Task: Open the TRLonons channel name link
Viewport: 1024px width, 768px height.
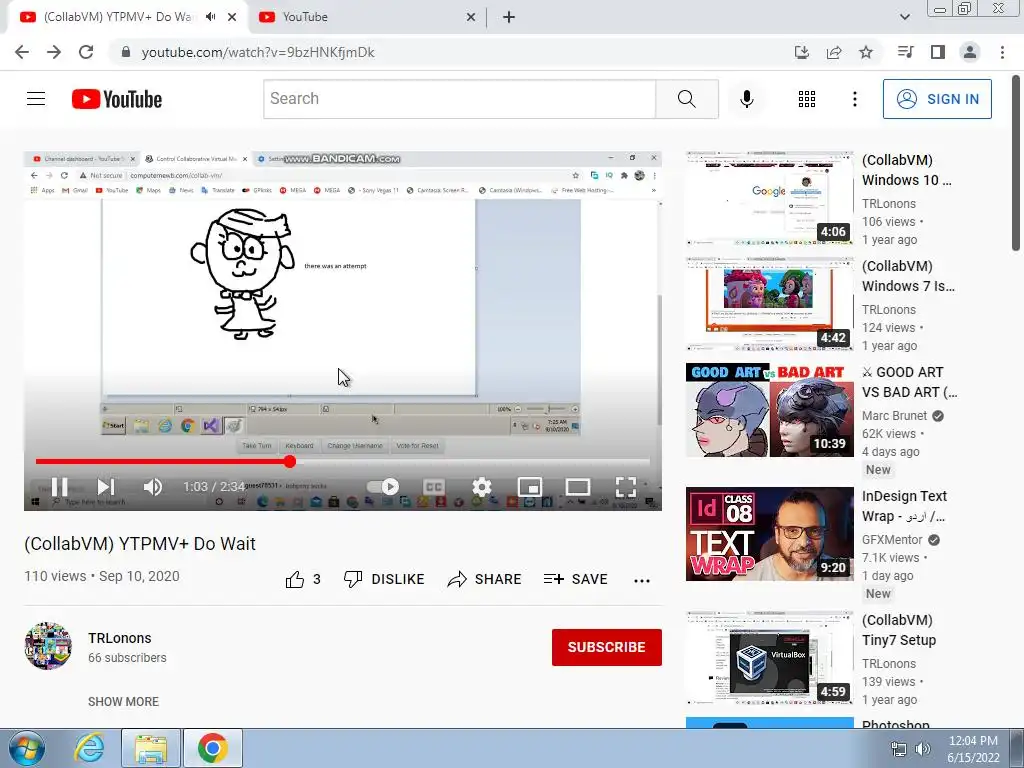Action: point(120,638)
